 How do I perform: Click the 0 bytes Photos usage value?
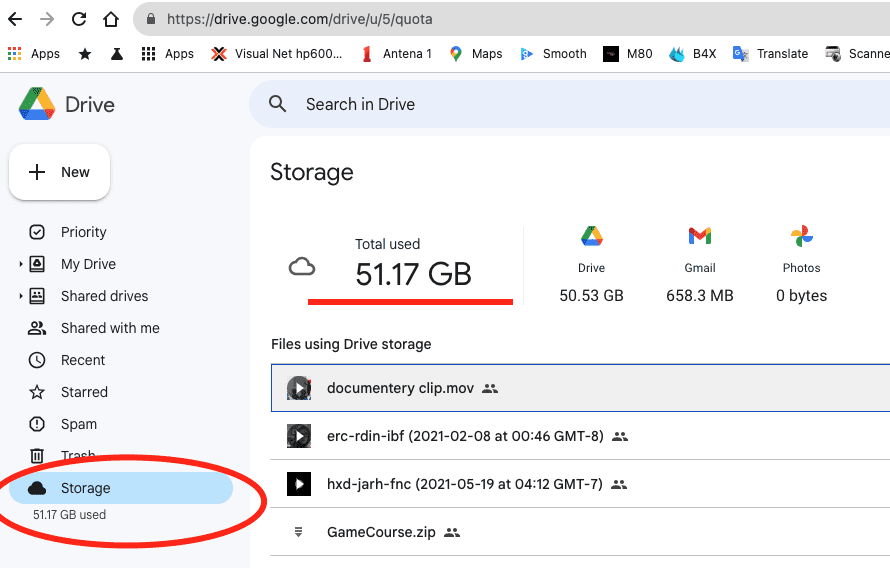(801, 296)
